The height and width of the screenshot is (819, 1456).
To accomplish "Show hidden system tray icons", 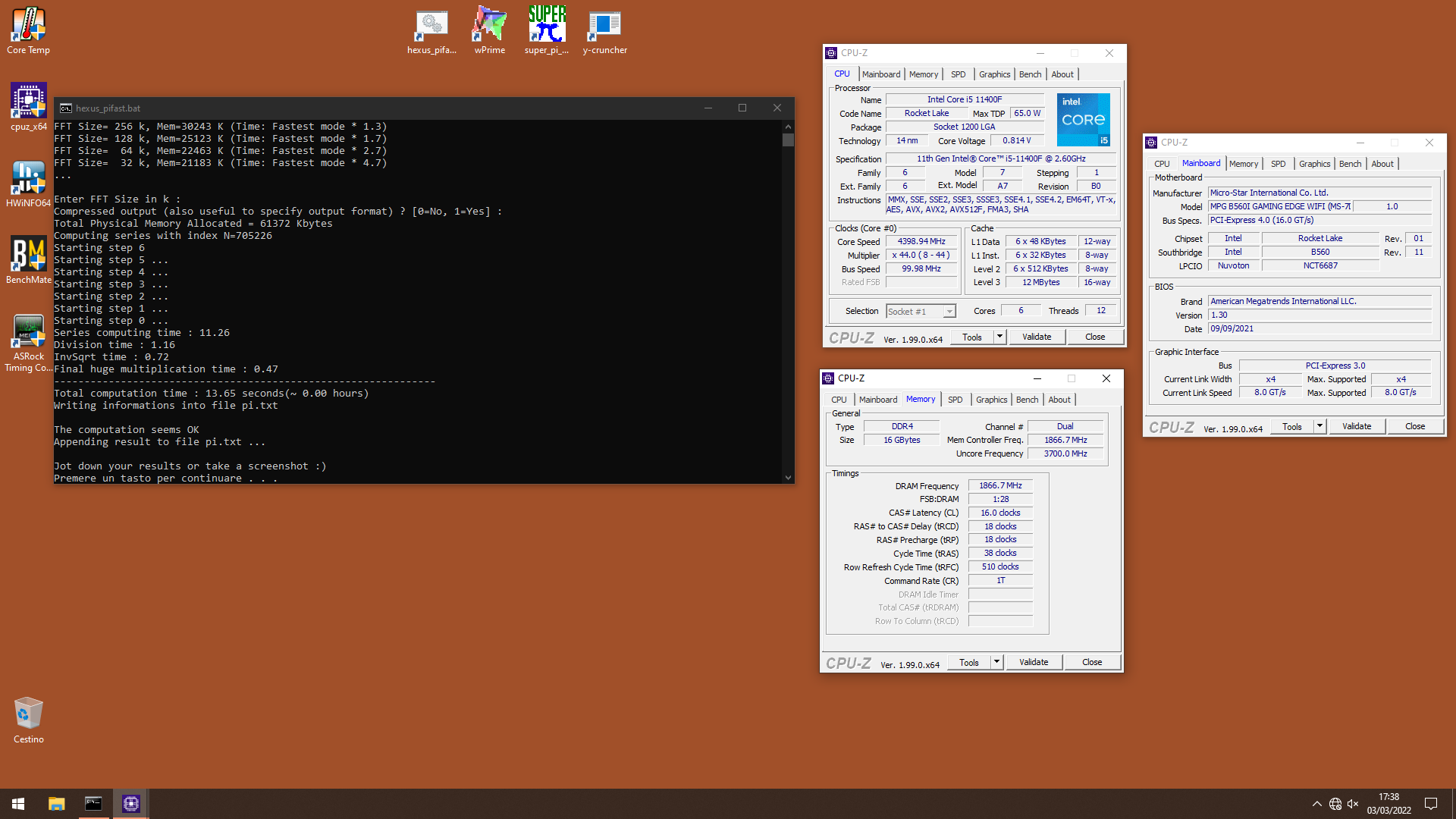I will 1317,804.
